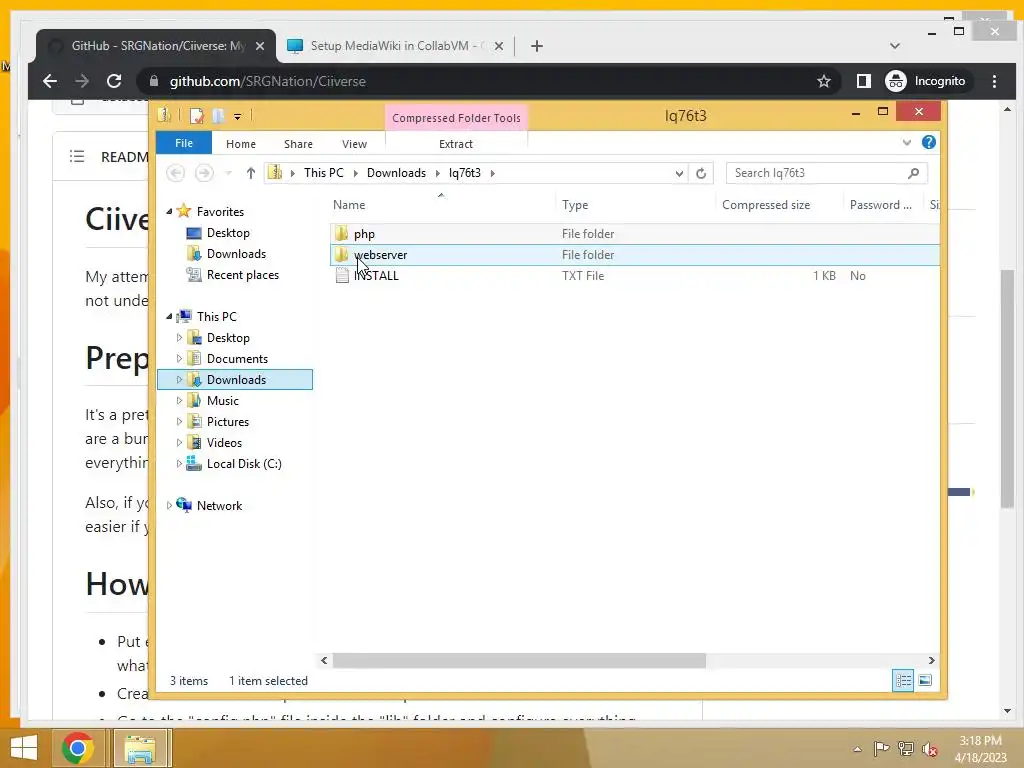
Task: Sort by the Name column header
Action: click(x=349, y=205)
